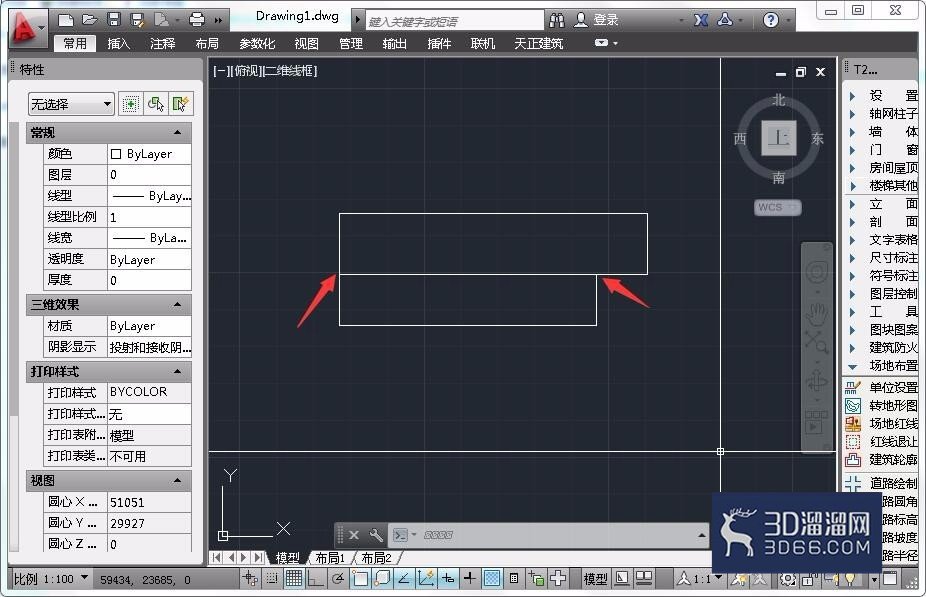This screenshot has width=926, height=597.
Task: Click the Quick Select icon in Properties
Action: point(180,105)
